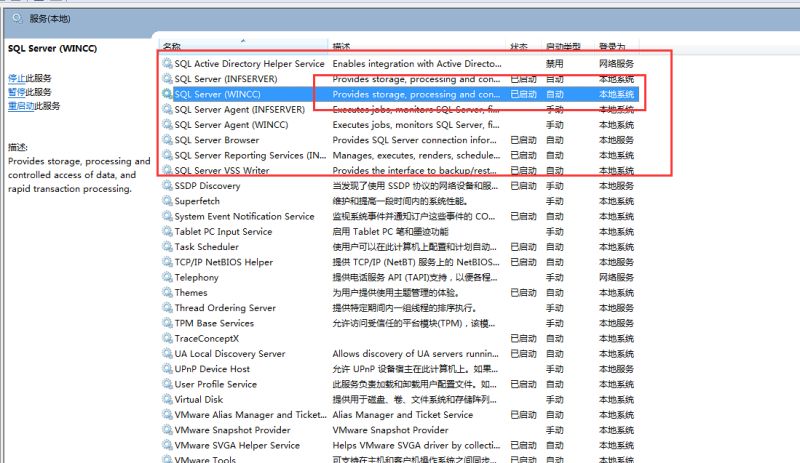Screen dimensions: 800x463
Task: Click gear icon of User Profile Service
Action: pos(167,384)
